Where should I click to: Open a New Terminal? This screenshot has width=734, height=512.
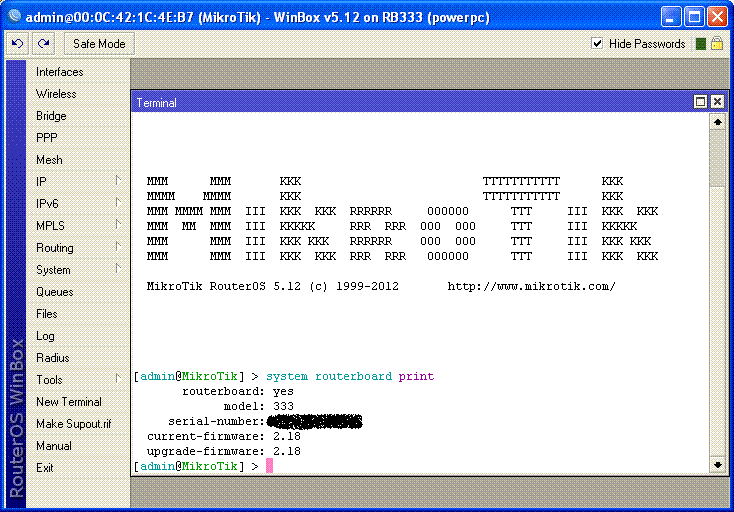[69, 402]
